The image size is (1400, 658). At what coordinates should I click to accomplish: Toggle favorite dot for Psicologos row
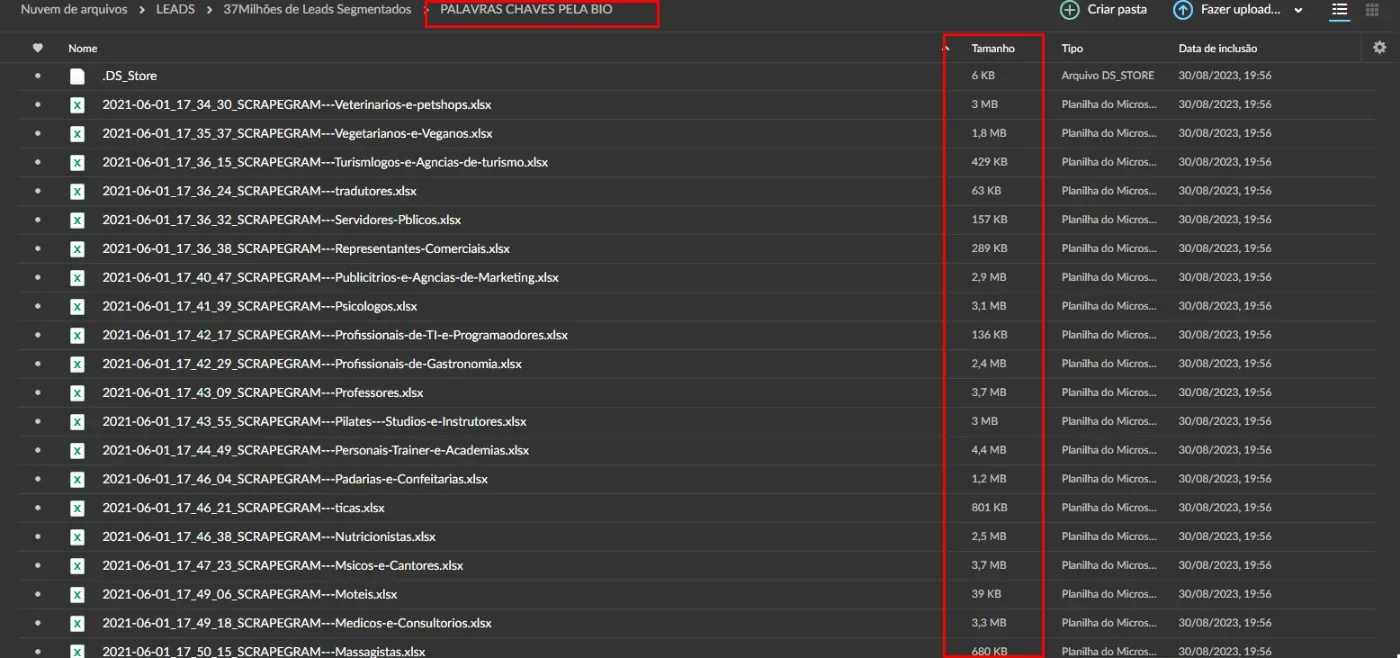(x=38, y=306)
